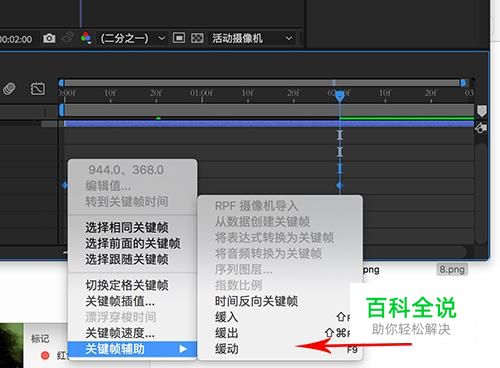Open 关键帧插值... dialog
Screen dimensions: 500x368
pyautogui.click(x=120, y=301)
